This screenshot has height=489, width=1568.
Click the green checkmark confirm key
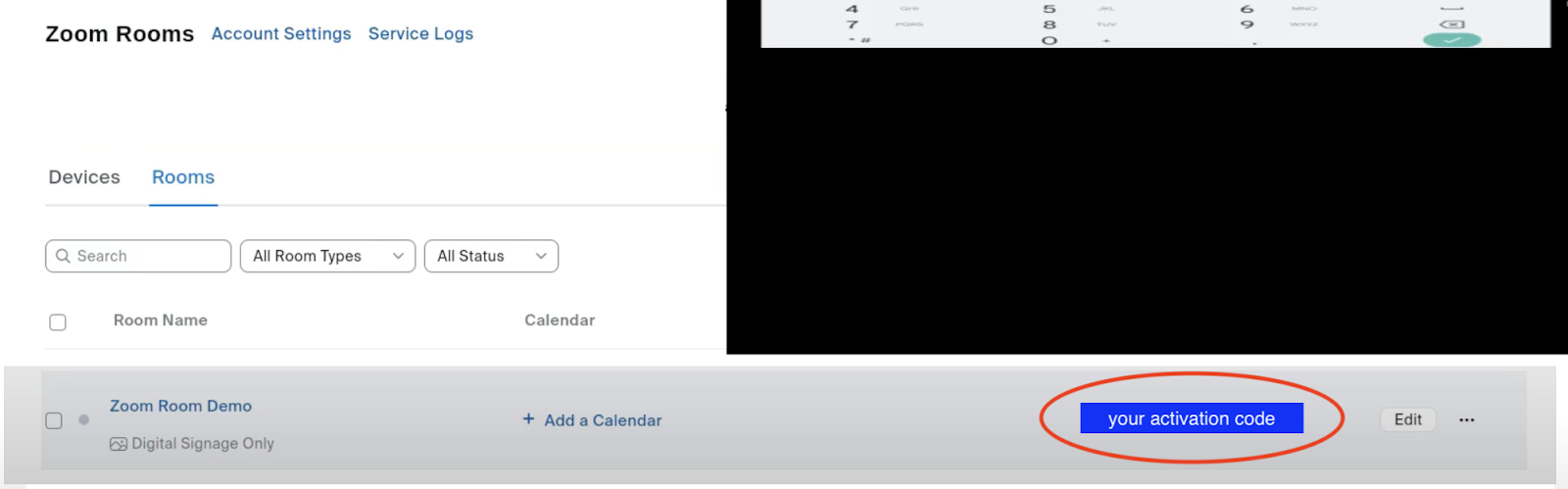pos(1451,40)
